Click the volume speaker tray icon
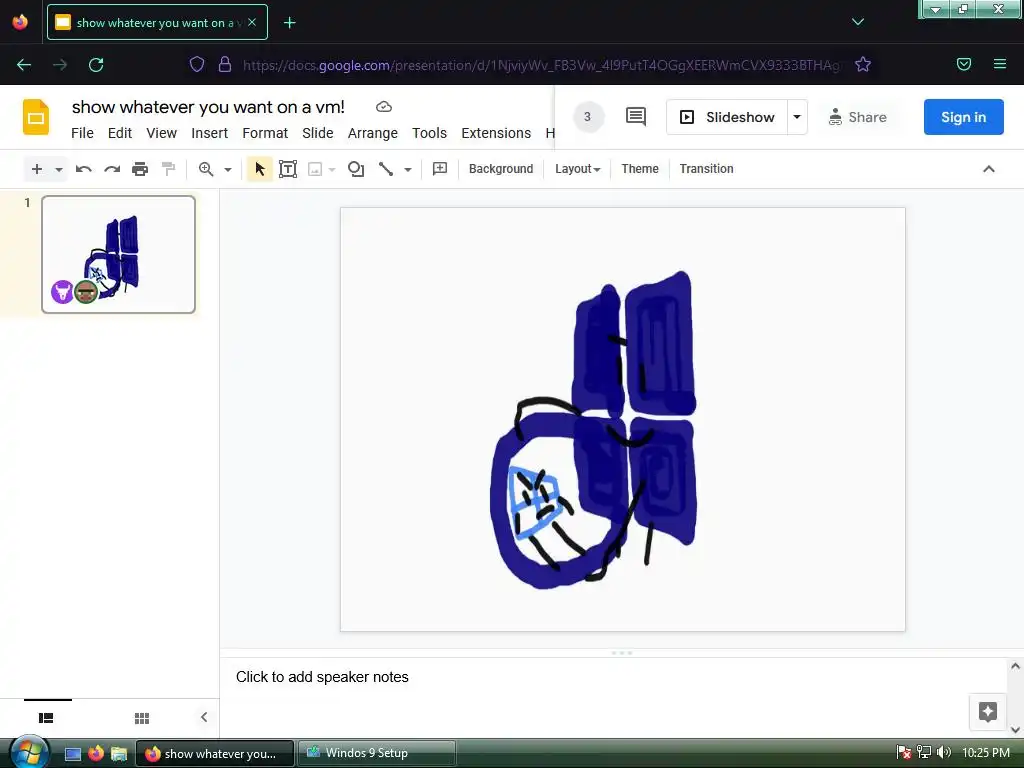 [943, 752]
